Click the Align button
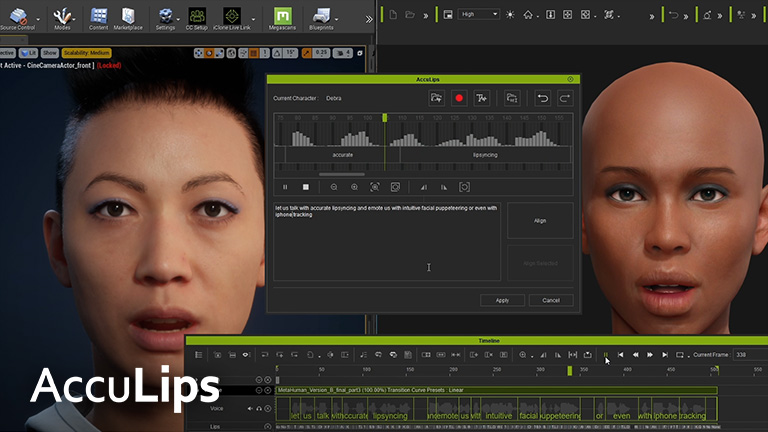The height and width of the screenshot is (432, 768). [540, 221]
